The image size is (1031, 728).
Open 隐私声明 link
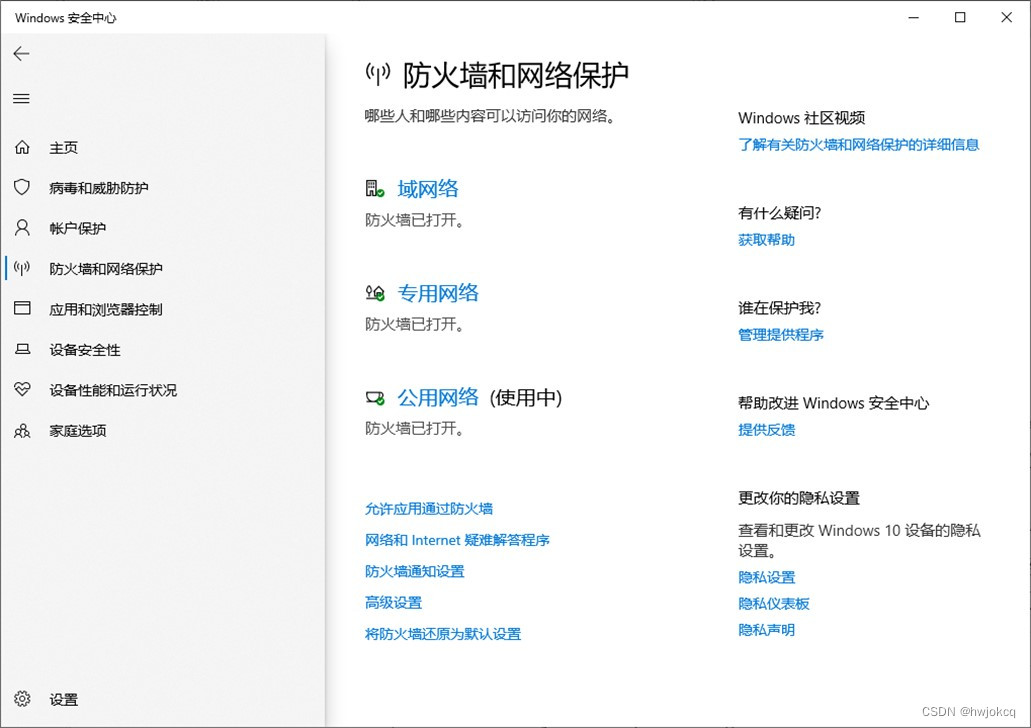(766, 630)
